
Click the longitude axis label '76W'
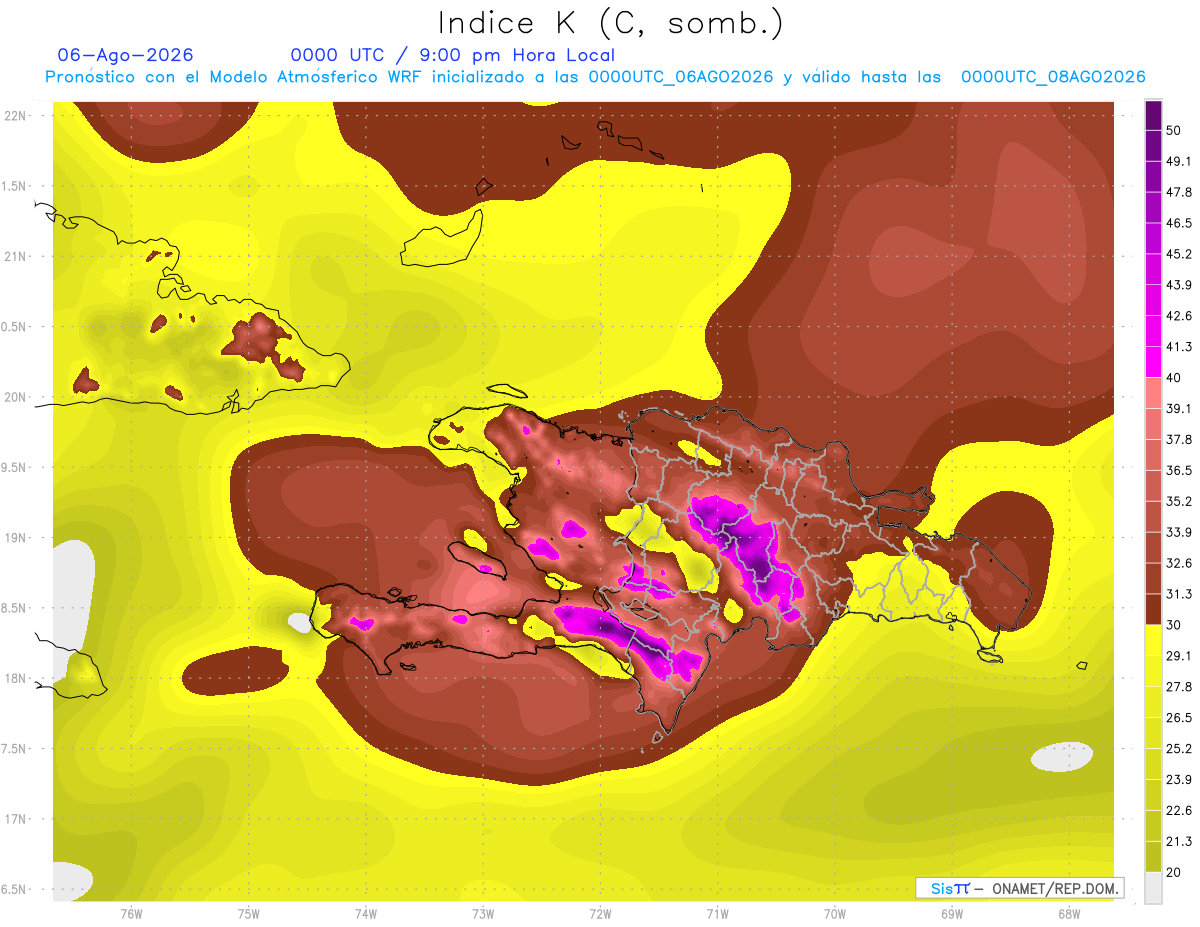click(x=131, y=914)
